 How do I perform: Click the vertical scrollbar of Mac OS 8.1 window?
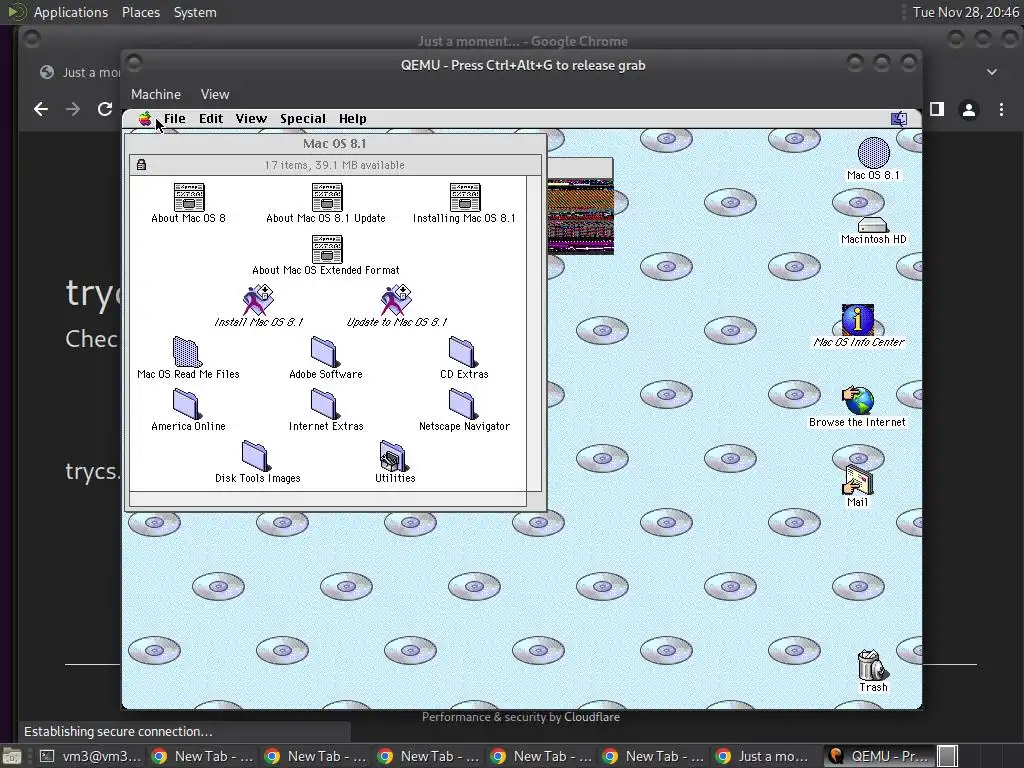click(534, 333)
